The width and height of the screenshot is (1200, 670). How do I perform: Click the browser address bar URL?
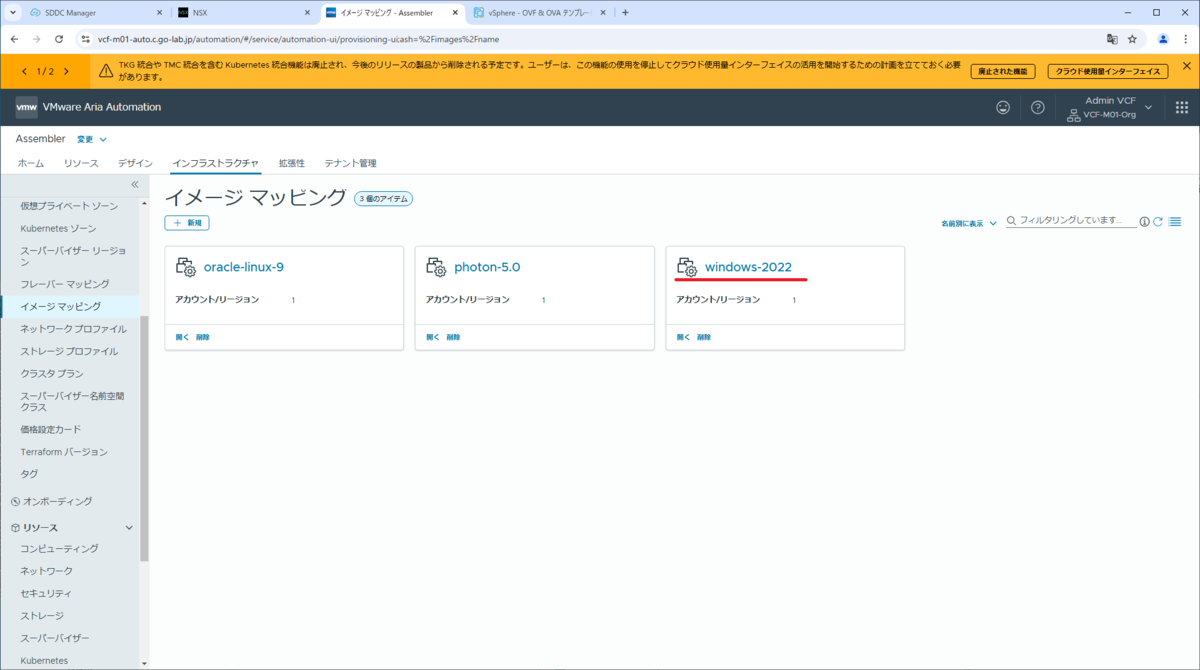click(x=298, y=39)
